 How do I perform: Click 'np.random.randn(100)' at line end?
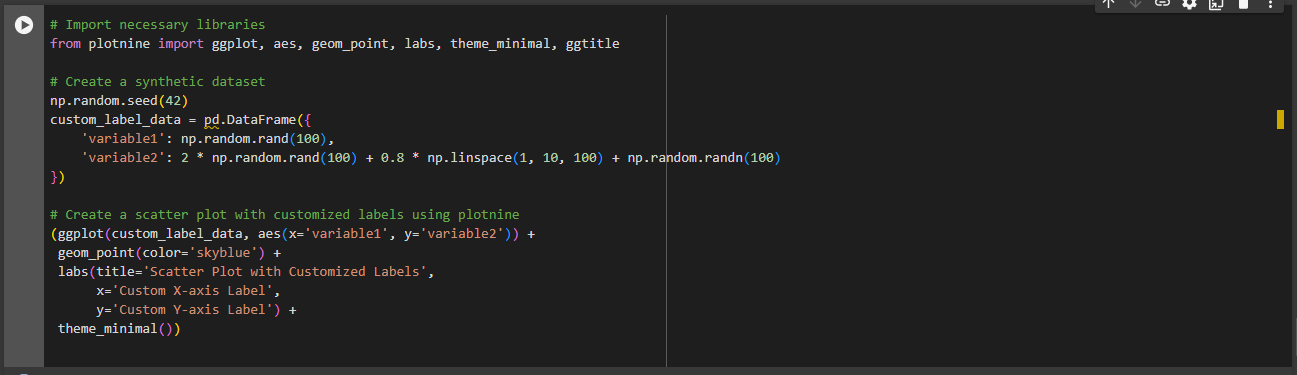pos(704,157)
